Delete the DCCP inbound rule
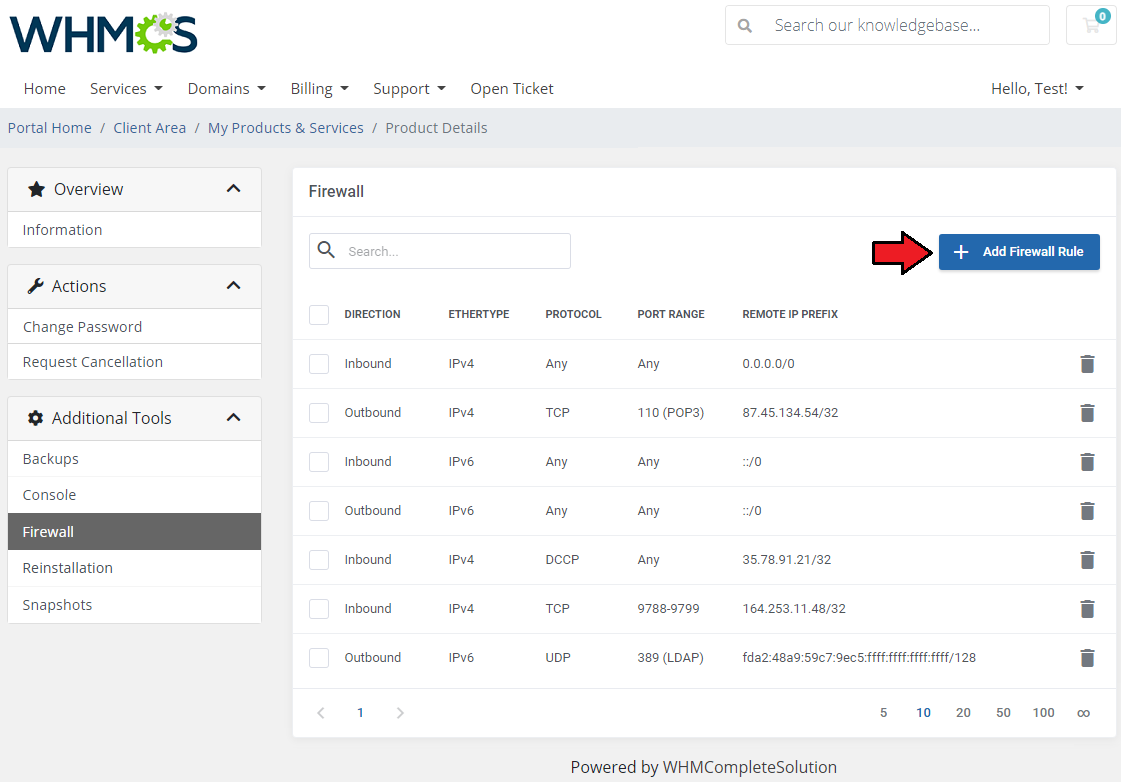The width and height of the screenshot is (1121, 782). click(1087, 560)
